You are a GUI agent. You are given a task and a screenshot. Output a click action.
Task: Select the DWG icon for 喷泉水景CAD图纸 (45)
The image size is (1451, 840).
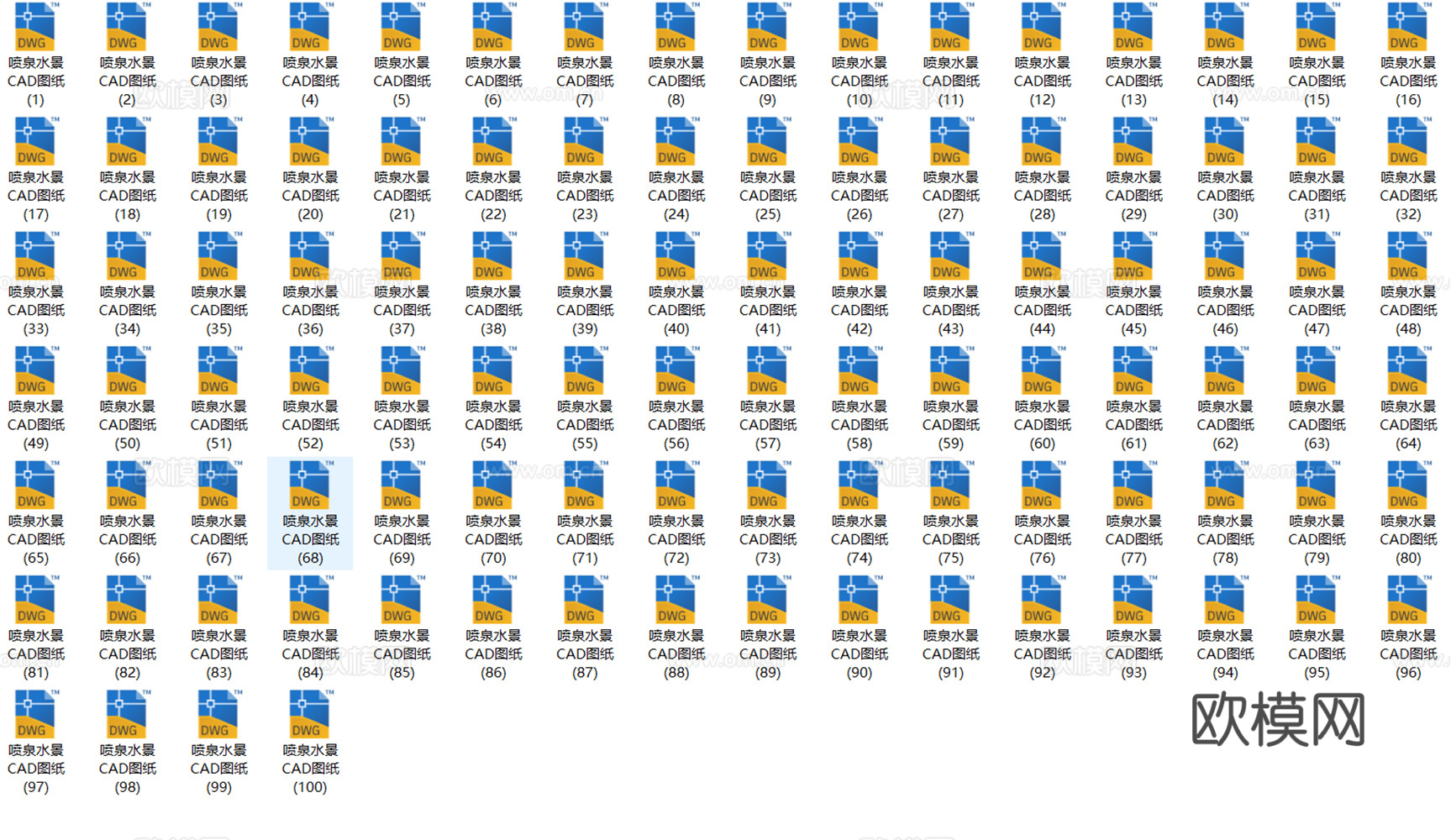point(1133,256)
